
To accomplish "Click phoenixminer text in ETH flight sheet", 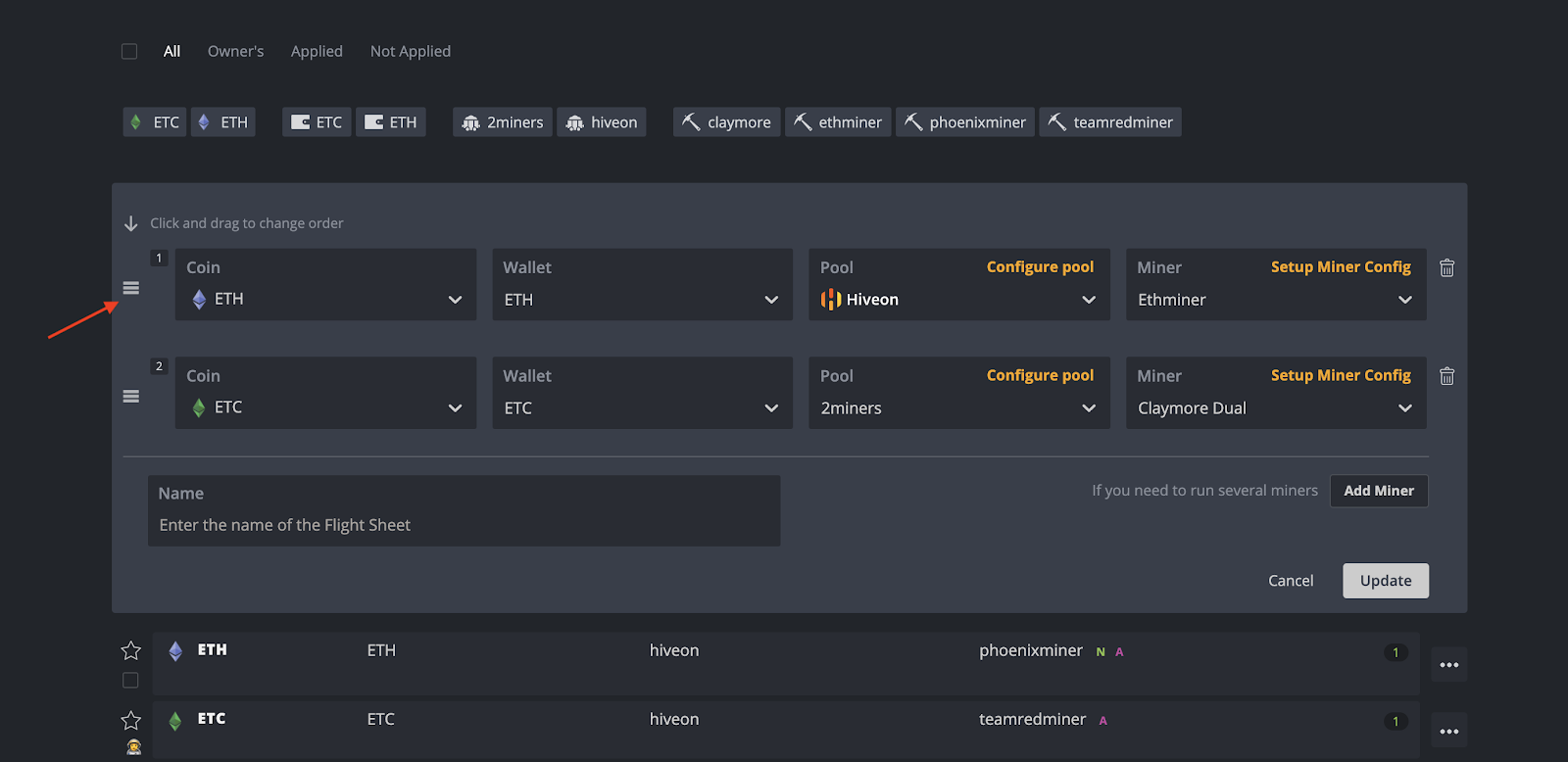I will pyautogui.click(x=1031, y=650).
